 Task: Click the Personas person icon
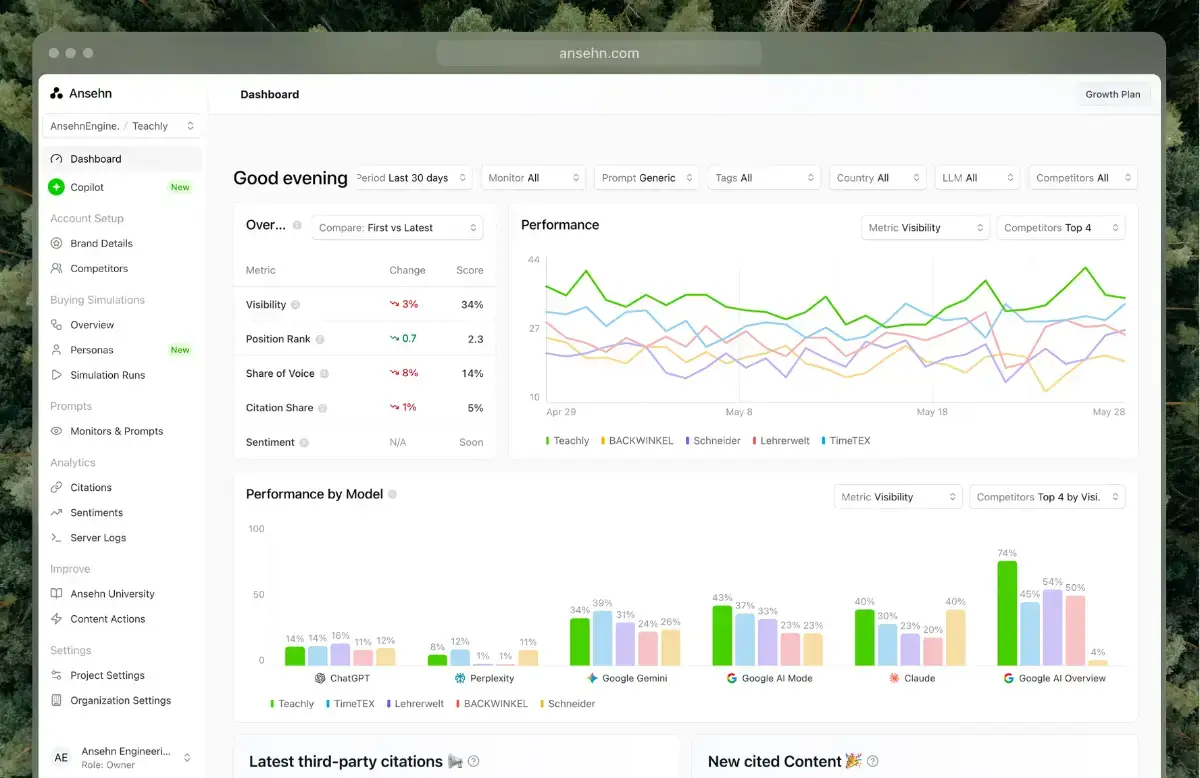(x=57, y=350)
